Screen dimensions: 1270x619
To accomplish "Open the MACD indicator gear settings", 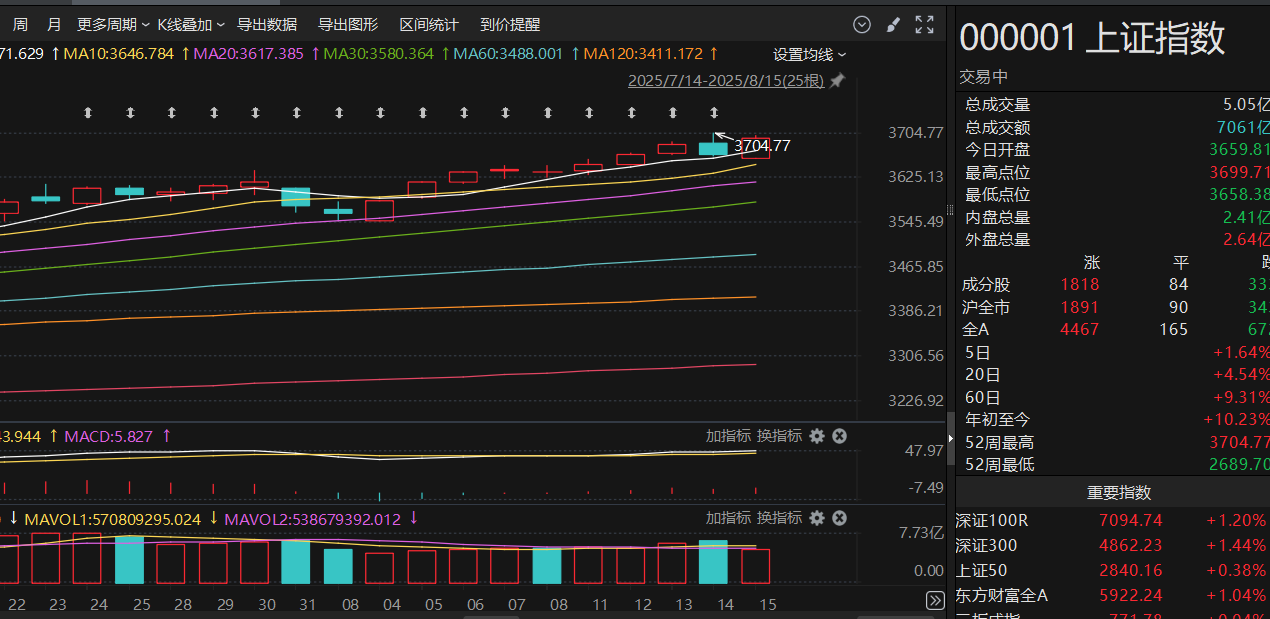I will point(817,436).
